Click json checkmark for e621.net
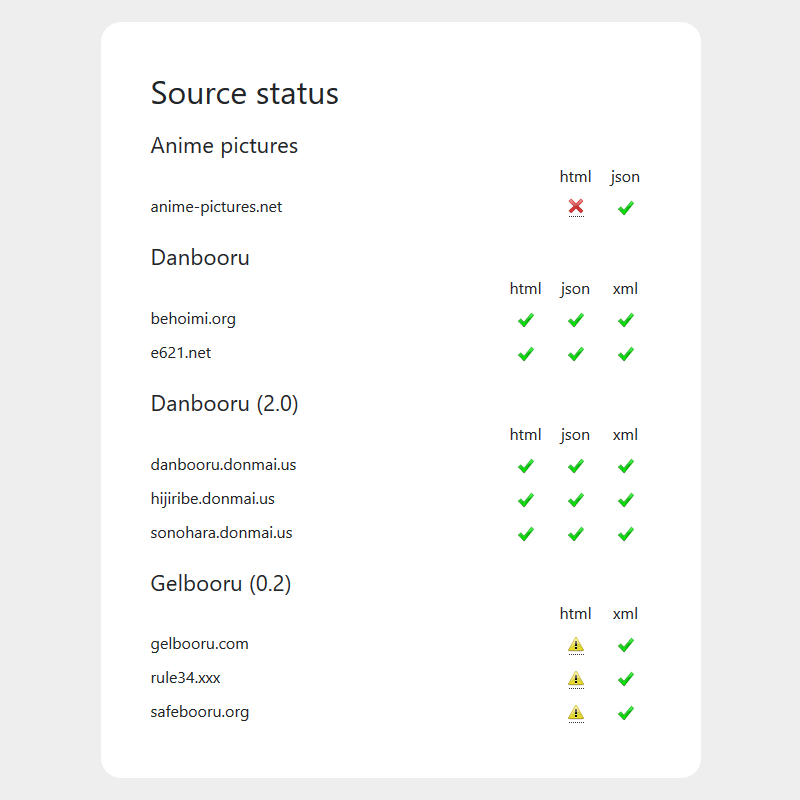This screenshot has width=800, height=800. [x=576, y=354]
